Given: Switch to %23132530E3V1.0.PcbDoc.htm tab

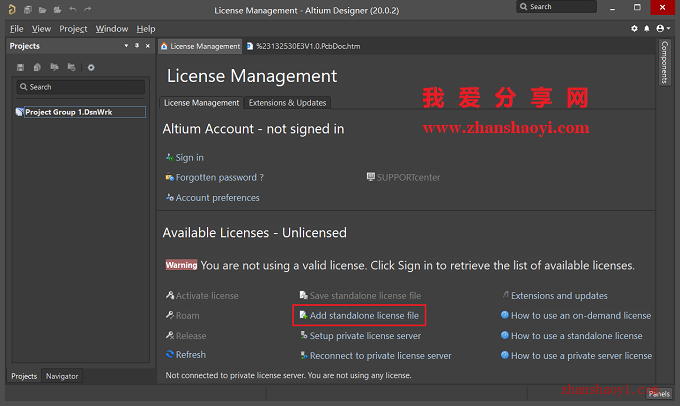Looking at the screenshot, I should point(304,46).
